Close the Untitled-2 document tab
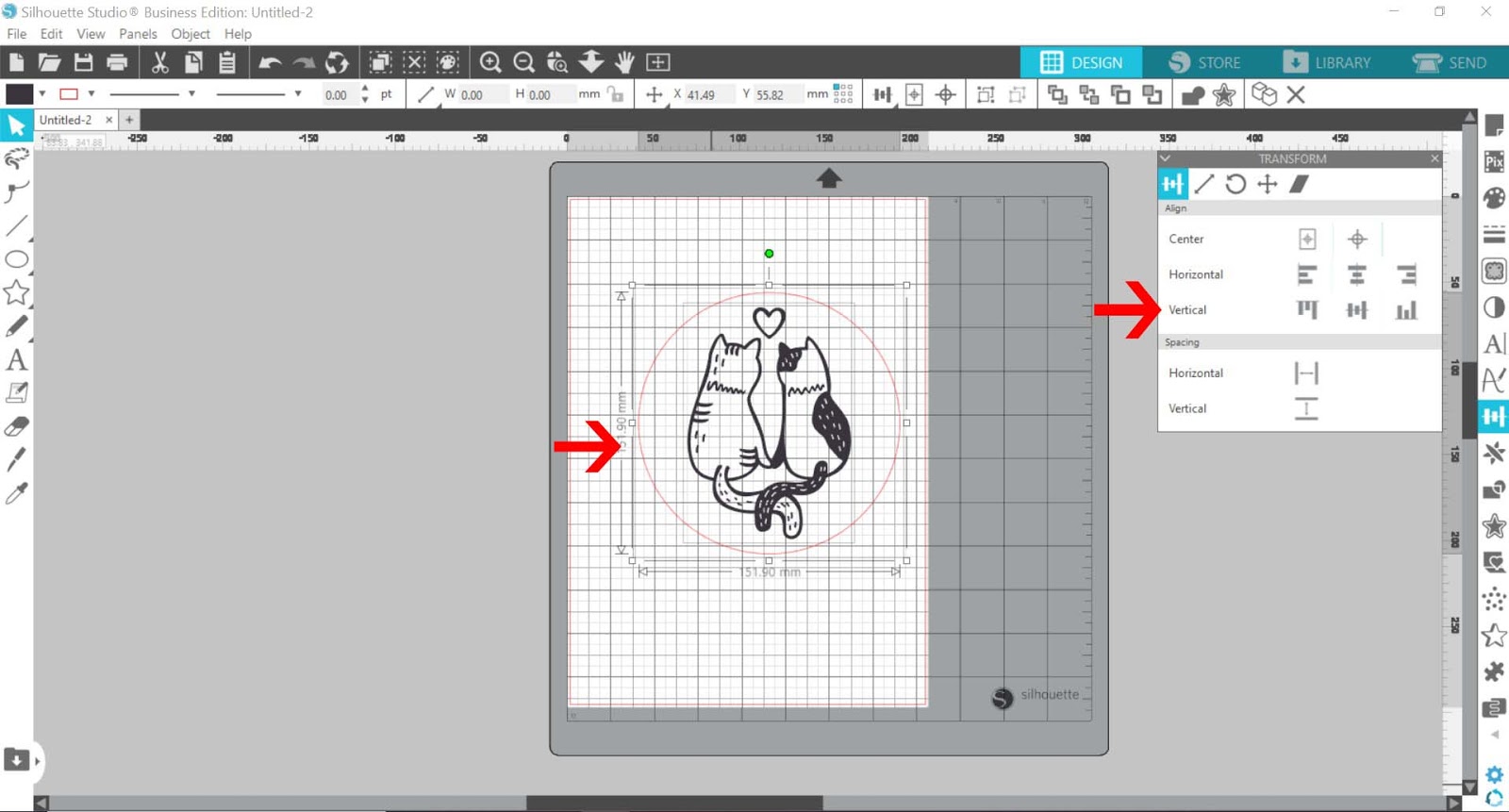 click(x=108, y=120)
